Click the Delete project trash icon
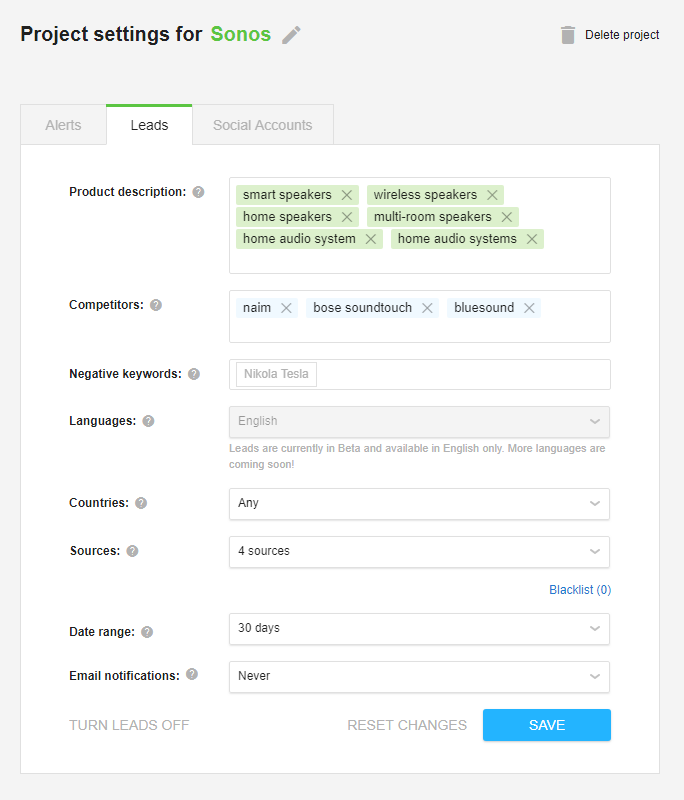The image size is (684, 800). click(x=568, y=35)
